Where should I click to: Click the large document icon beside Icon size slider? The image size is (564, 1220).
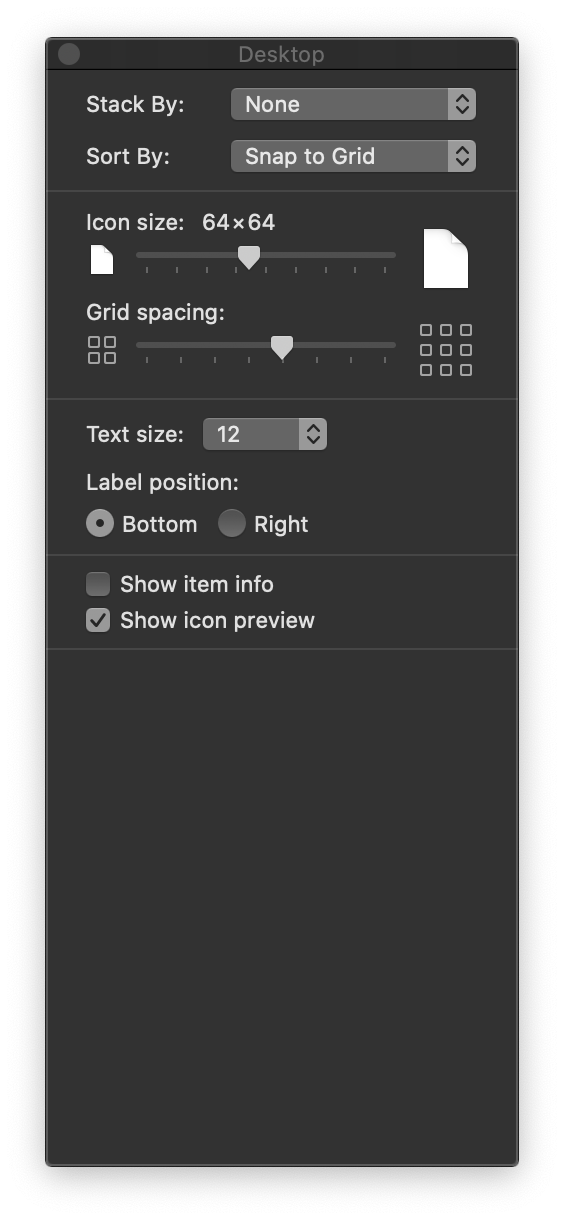(446, 258)
